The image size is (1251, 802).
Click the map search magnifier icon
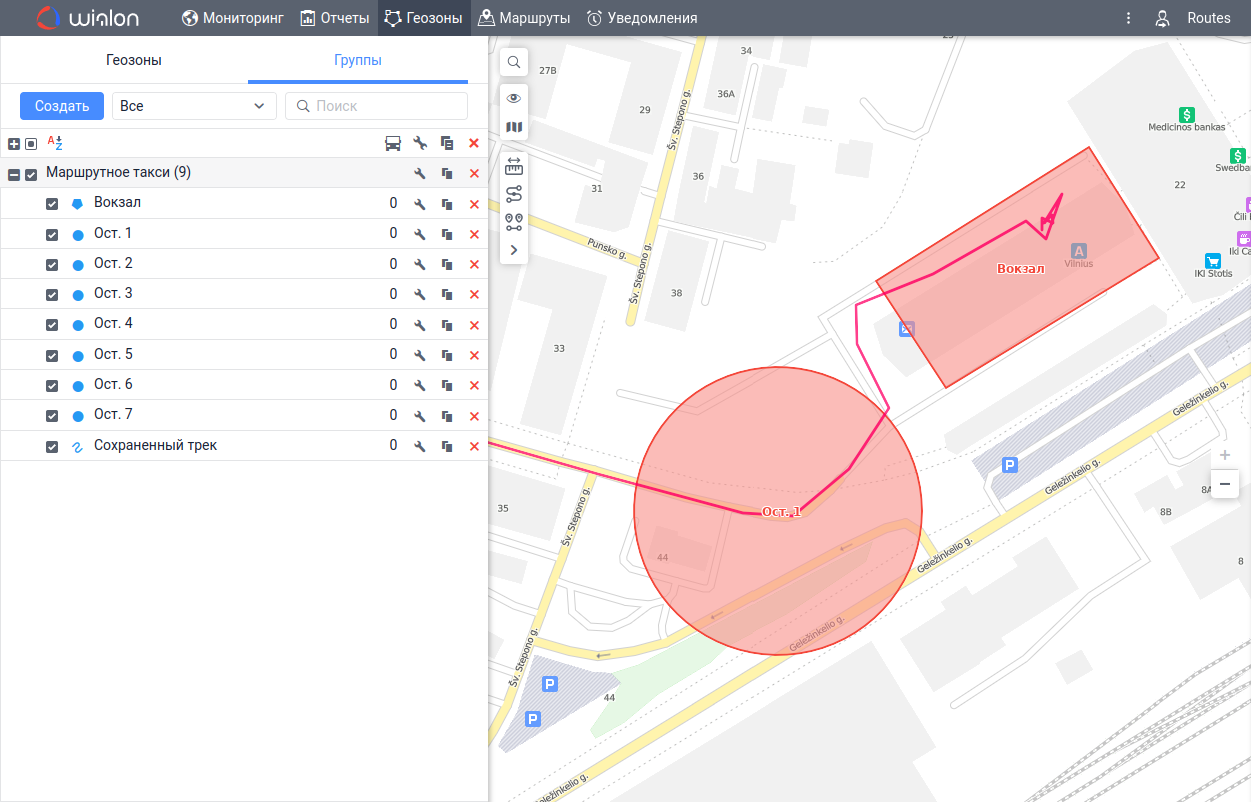click(514, 62)
